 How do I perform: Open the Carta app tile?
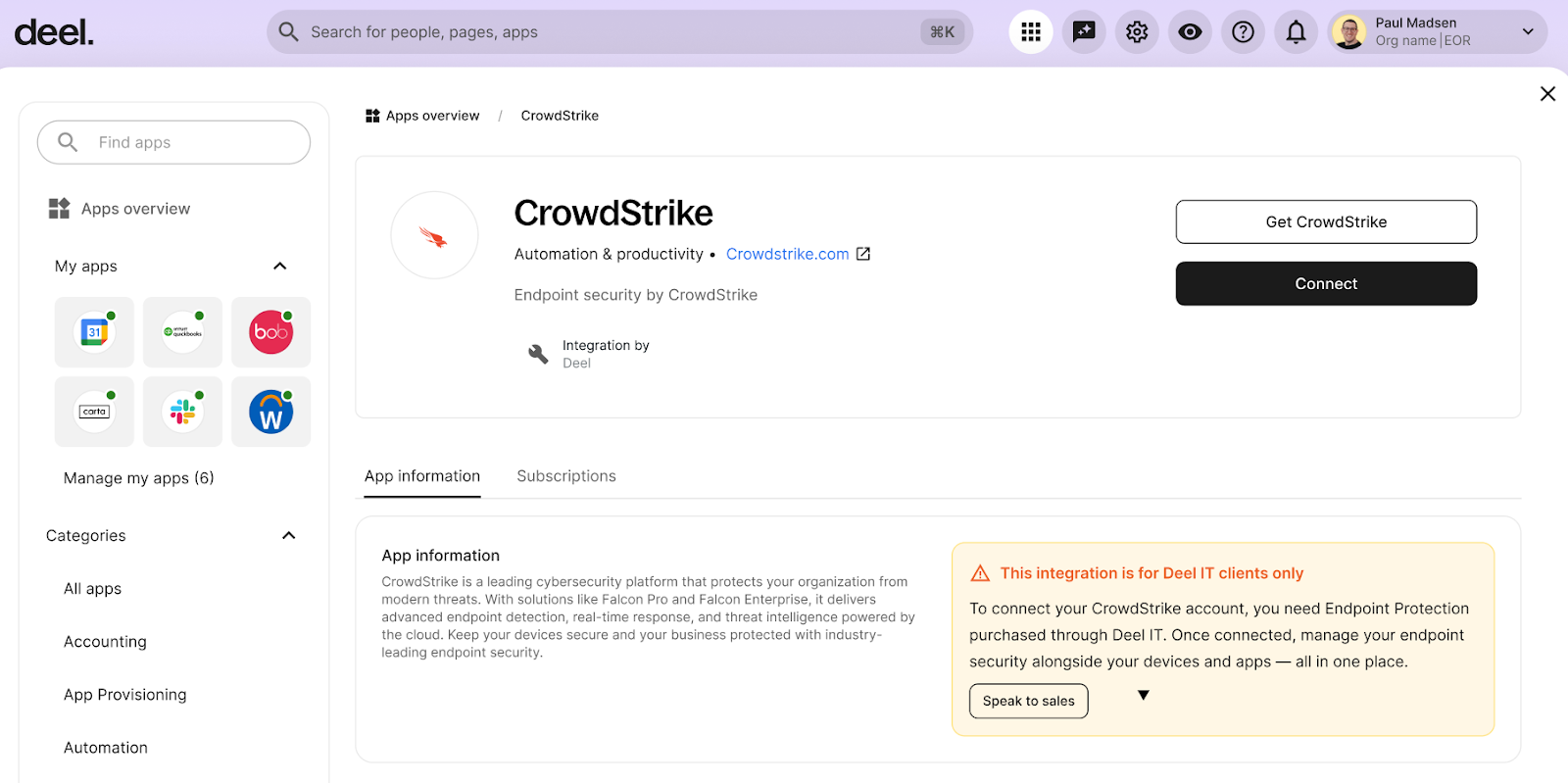tap(94, 412)
